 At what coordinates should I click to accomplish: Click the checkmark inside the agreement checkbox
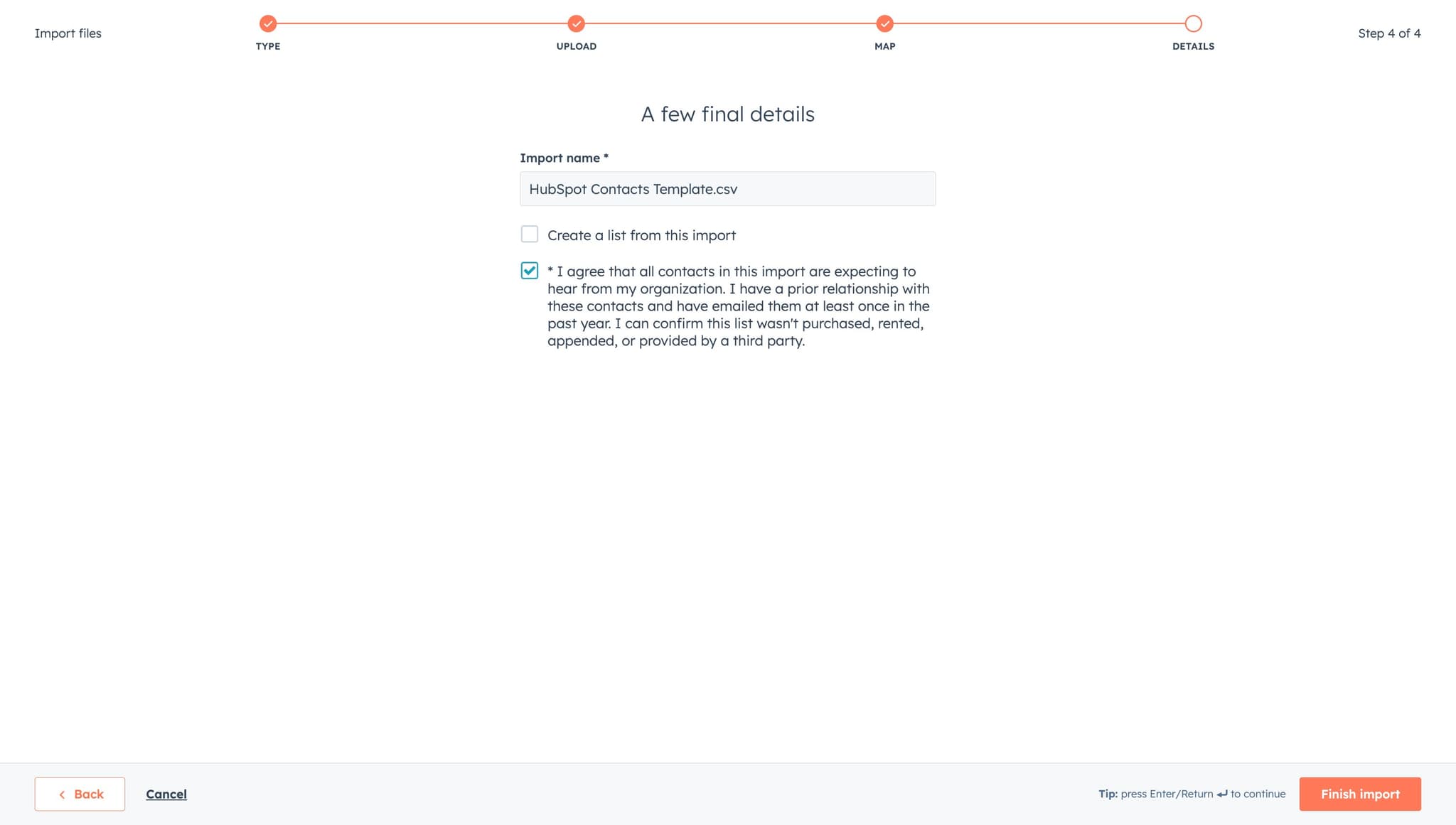click(530, 271)
